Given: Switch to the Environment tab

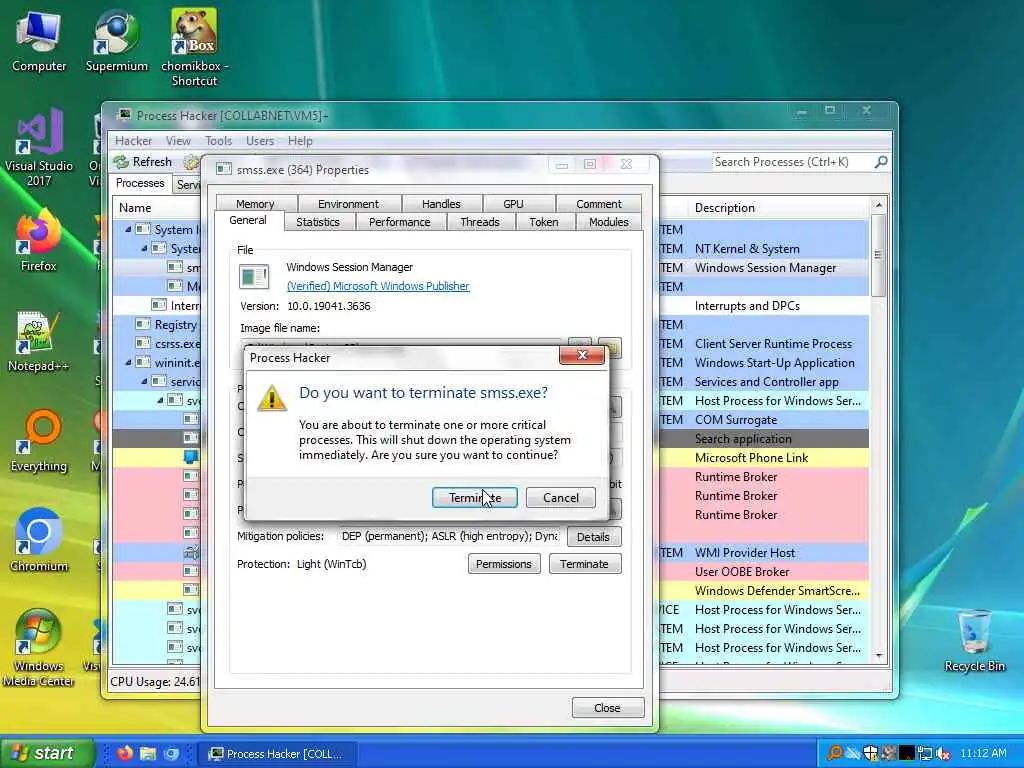Looking at the screenshot, I should 348,204.
